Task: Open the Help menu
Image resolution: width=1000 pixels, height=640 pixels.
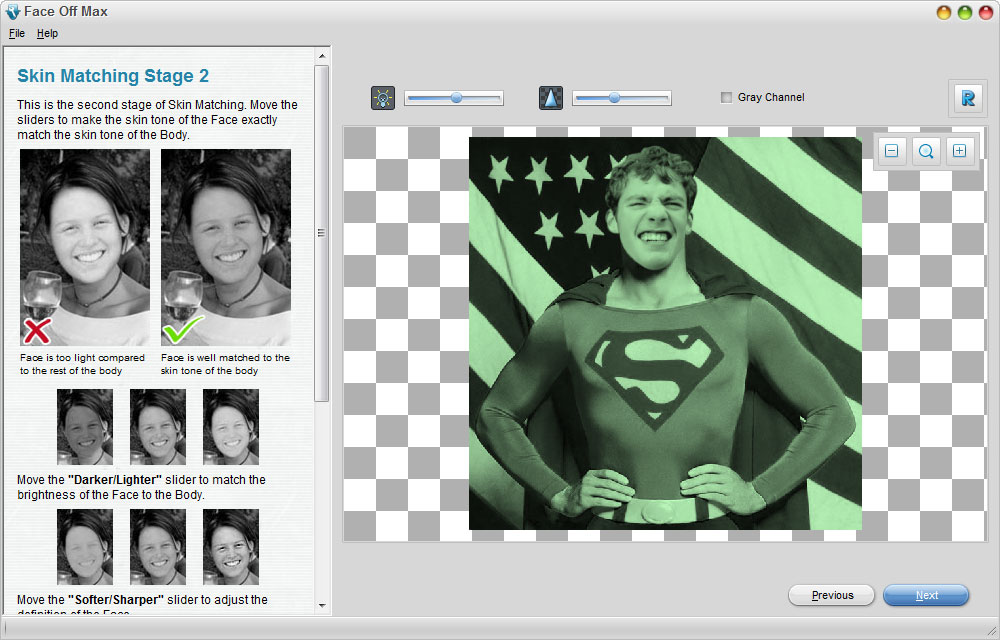Action: point(47,33)
